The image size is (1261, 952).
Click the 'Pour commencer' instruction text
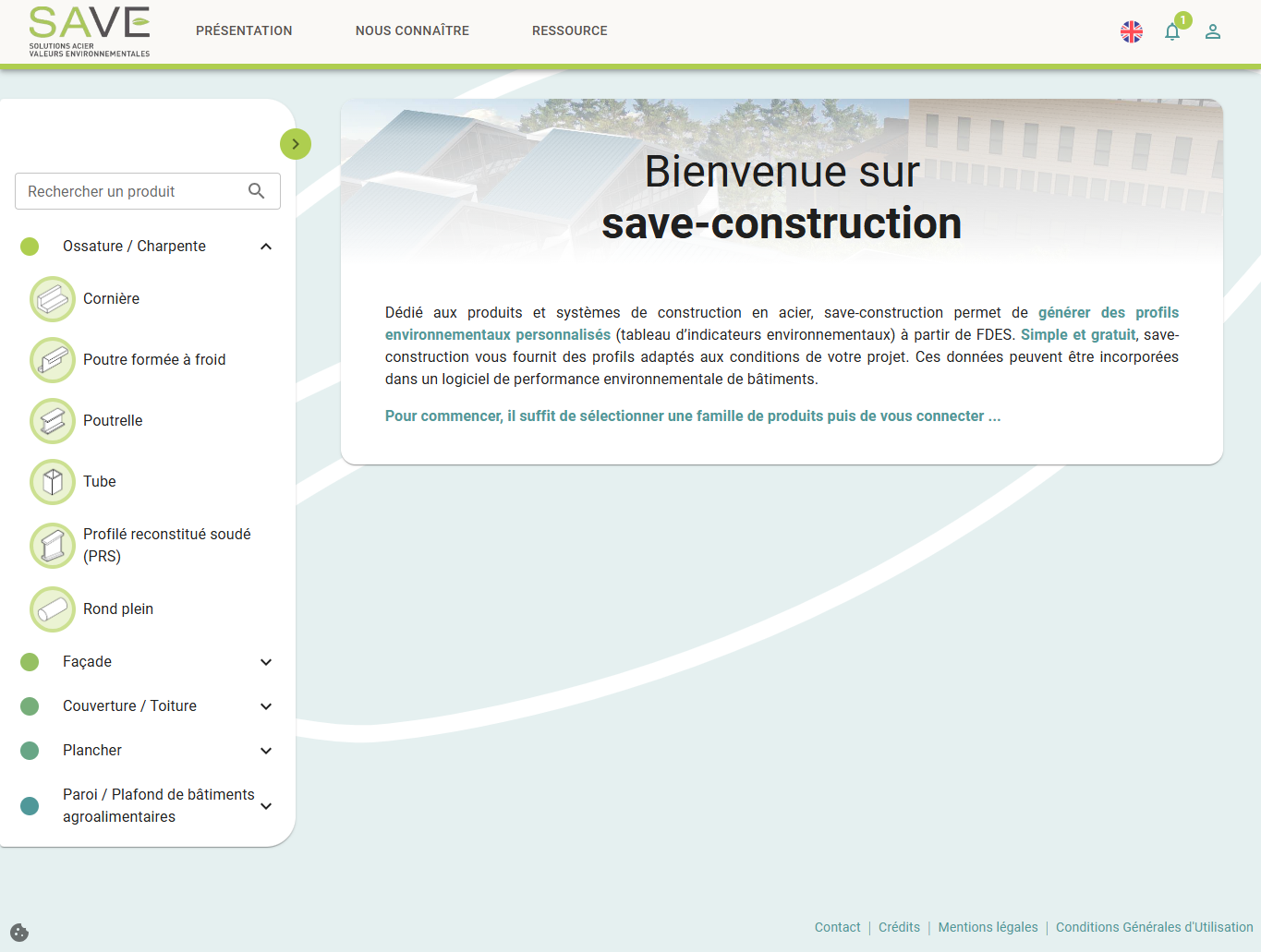693,416
